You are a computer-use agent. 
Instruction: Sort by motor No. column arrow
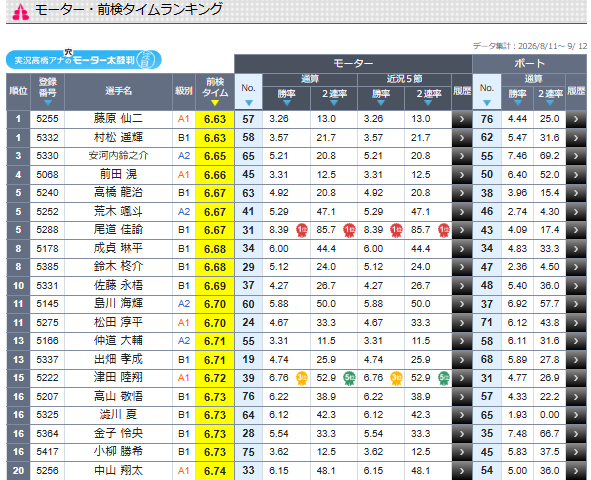pos(248,103)
